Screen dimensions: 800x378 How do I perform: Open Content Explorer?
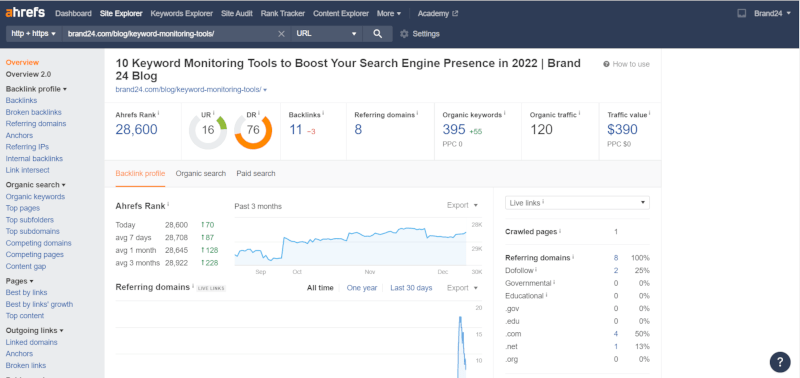[341, 13]
